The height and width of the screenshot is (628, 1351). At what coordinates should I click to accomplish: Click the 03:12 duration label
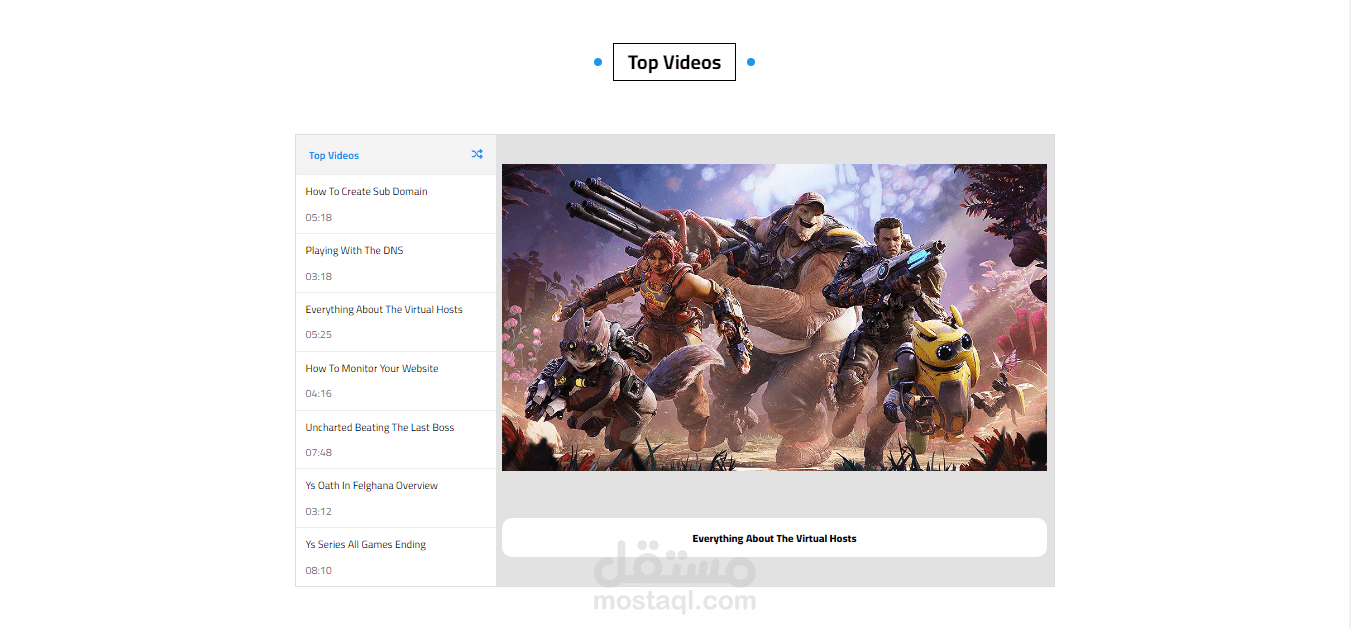click(319, 511)
